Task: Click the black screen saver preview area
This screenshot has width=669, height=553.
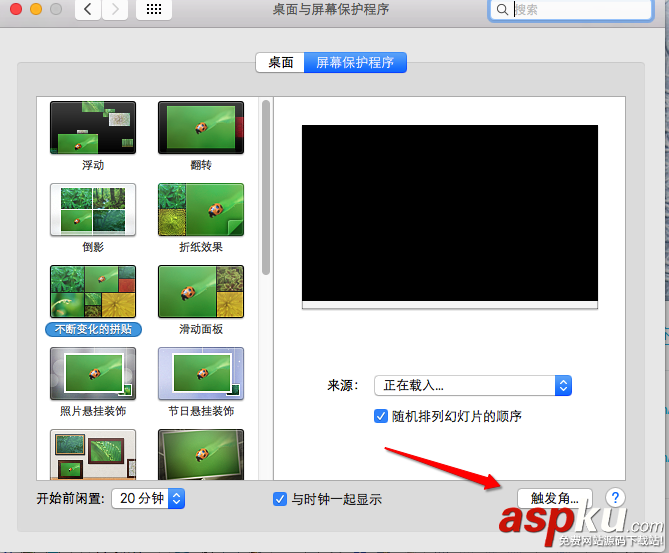Action: tap(450, 213)
